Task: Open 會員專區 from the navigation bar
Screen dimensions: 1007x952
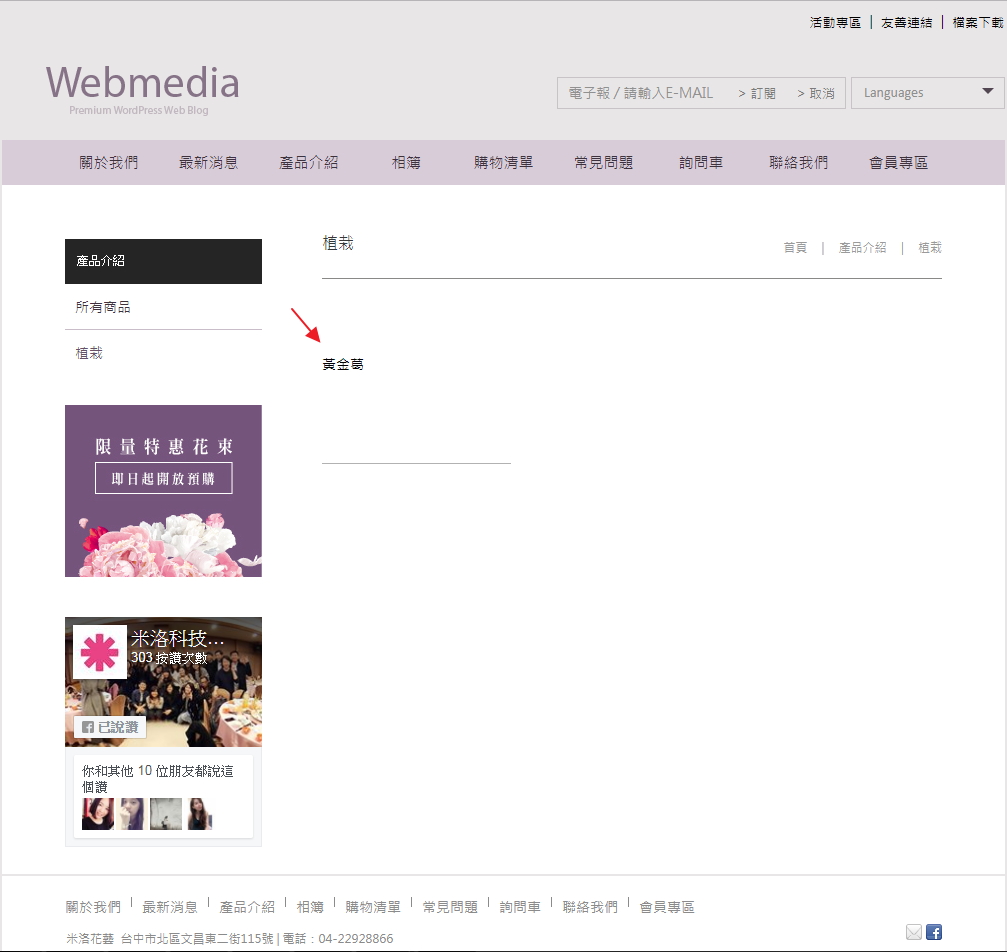Action: pyautogui.click(x=898, y=163)
